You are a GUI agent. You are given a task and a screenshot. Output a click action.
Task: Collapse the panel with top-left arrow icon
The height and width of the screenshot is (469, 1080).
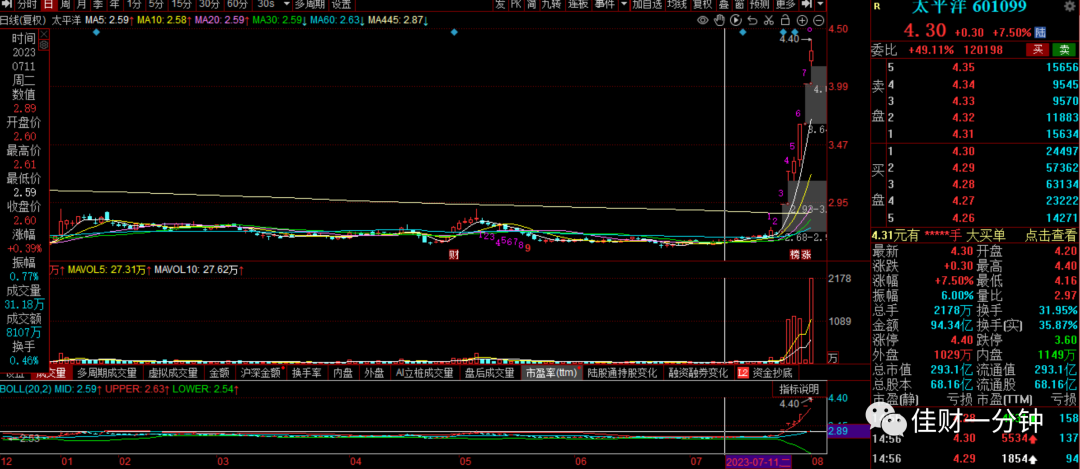coord(7,4)
